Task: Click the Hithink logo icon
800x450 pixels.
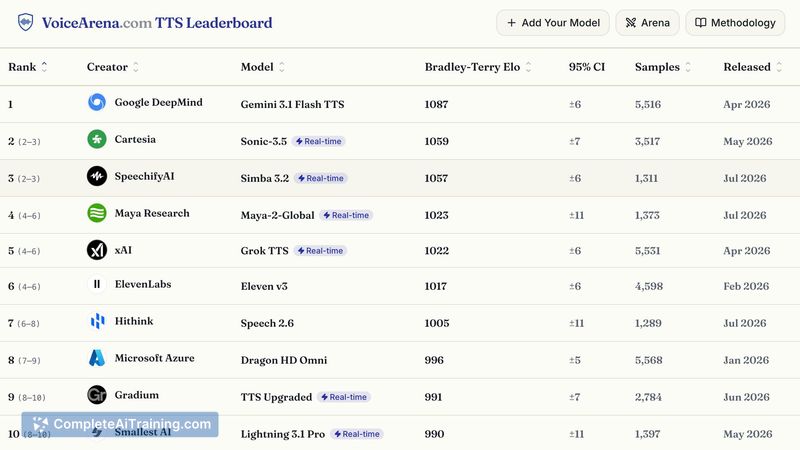Action: click(97, 321)
